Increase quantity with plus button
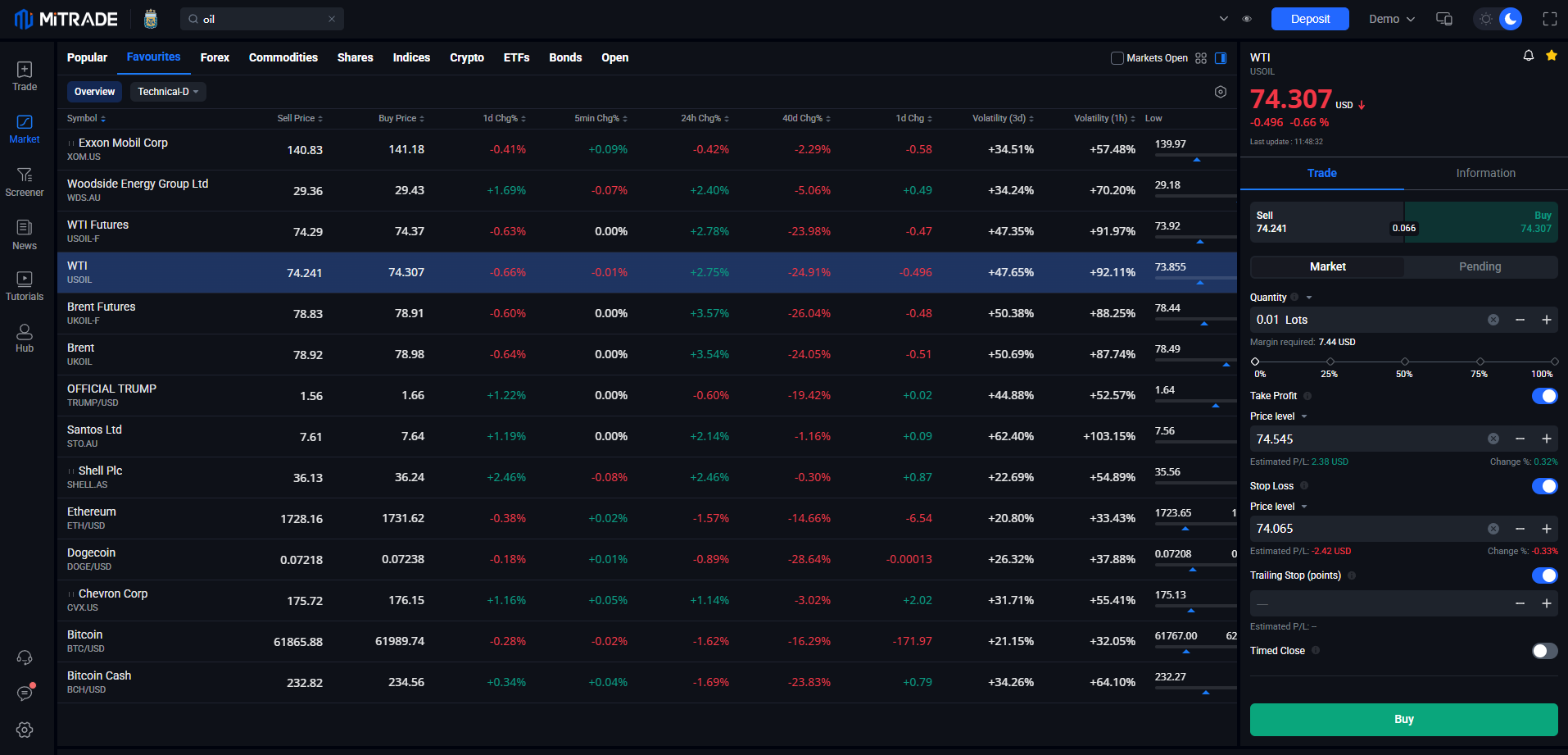This screenshot has height=755, width=1568. pos(1547,320)
